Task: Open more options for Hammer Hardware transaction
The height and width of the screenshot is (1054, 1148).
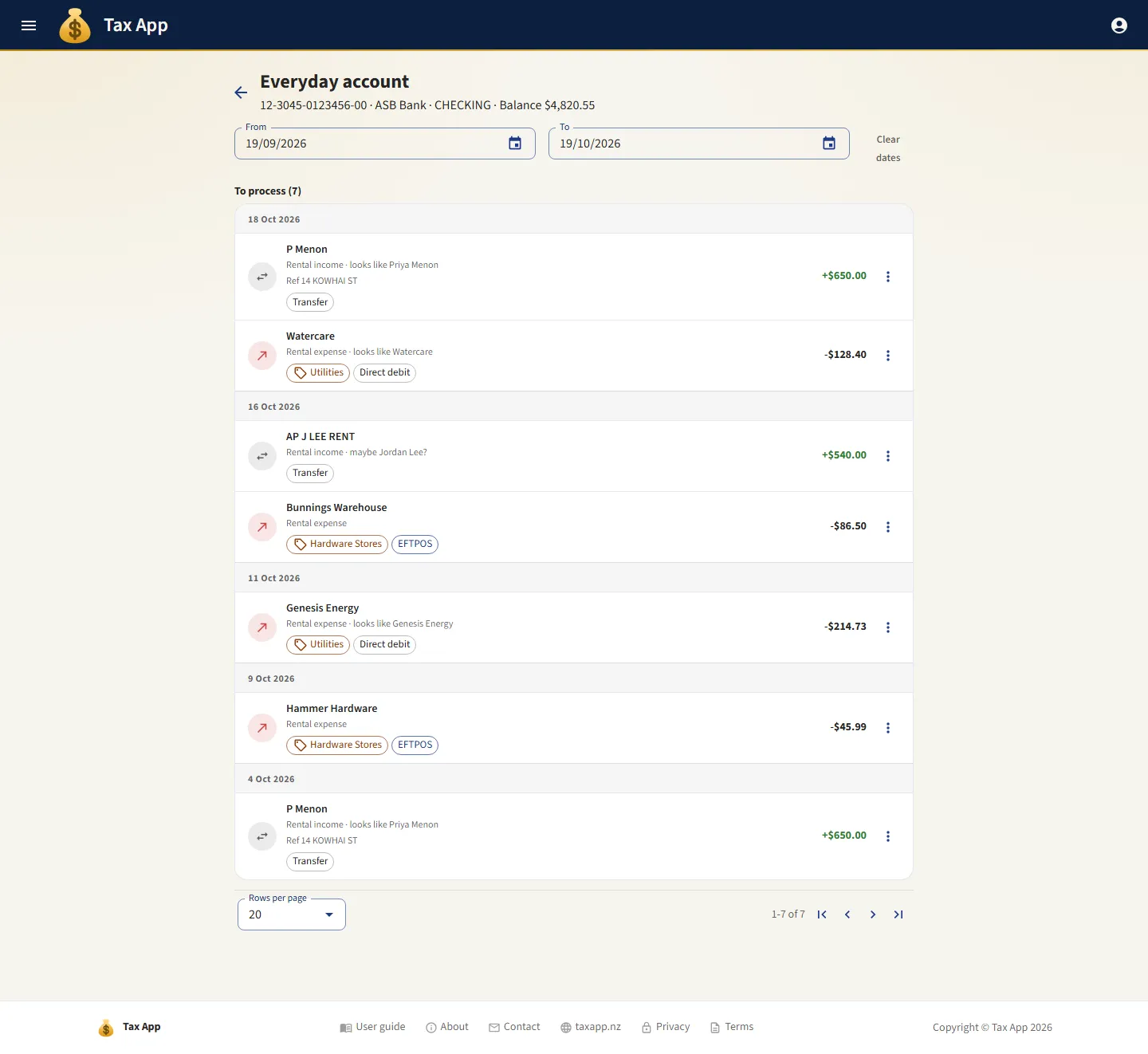Action: pyautogui.click(x=888, y=728)
